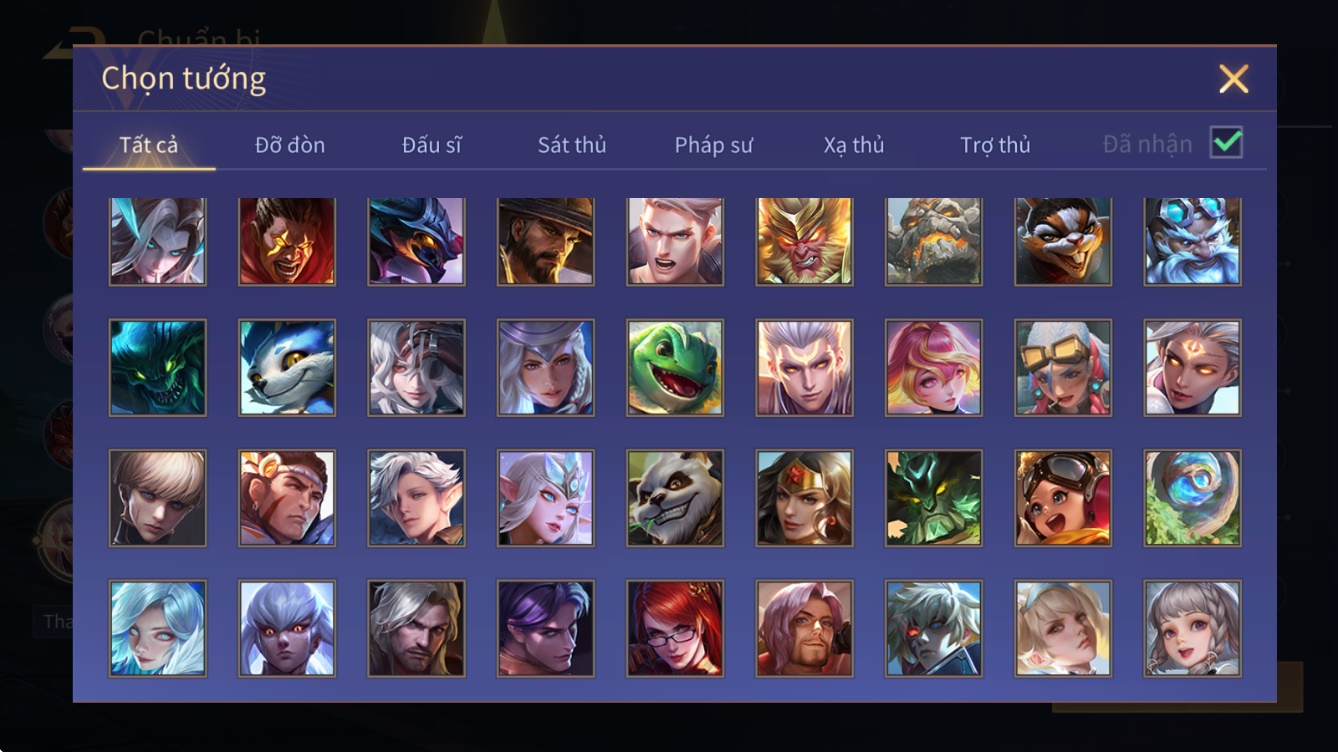The height and width of the screenshot is (752, 1338).
Task: Show the Pháp sư hero category
Action: pos(713,145)
